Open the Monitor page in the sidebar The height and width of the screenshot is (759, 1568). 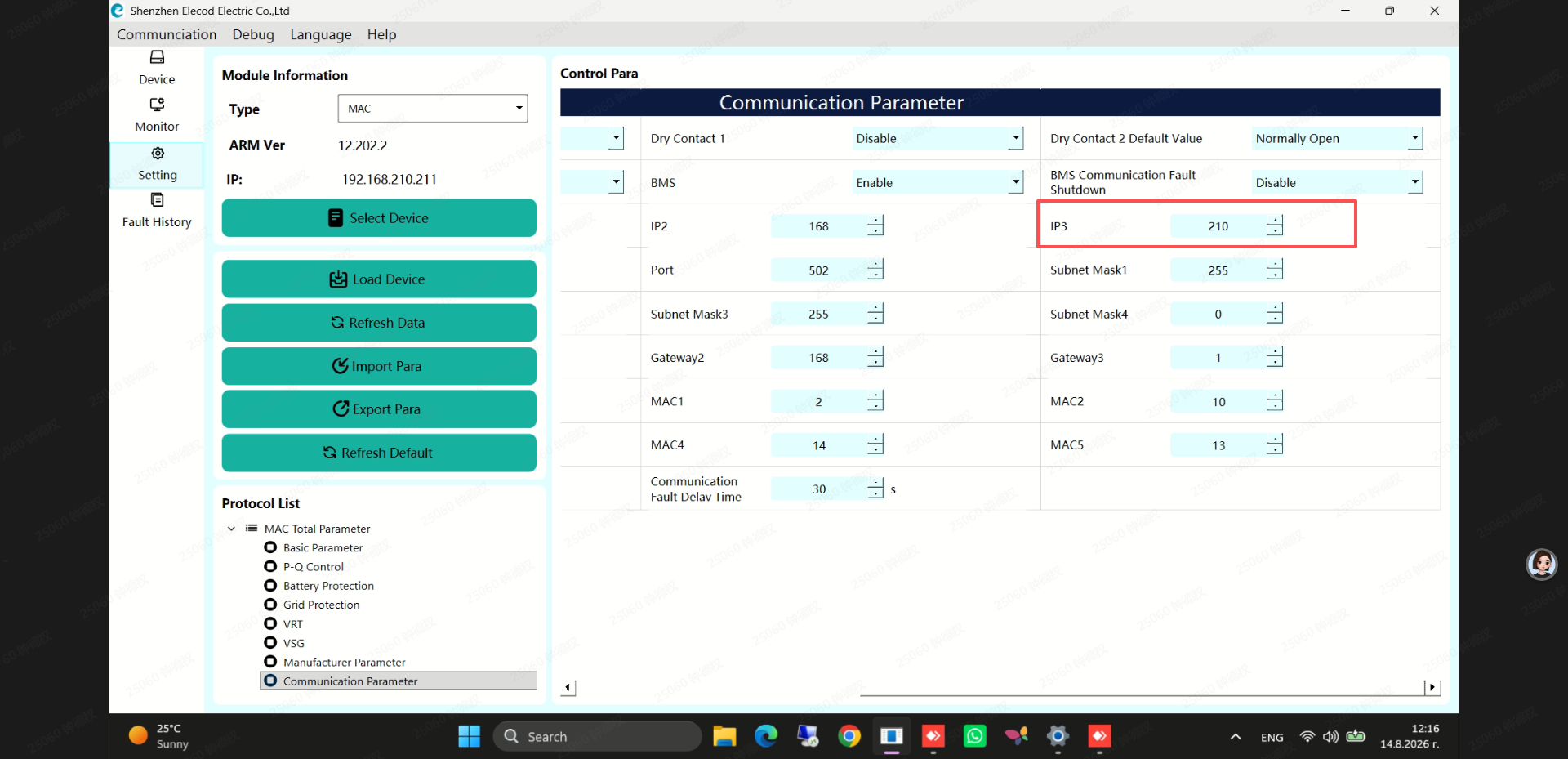157,115
